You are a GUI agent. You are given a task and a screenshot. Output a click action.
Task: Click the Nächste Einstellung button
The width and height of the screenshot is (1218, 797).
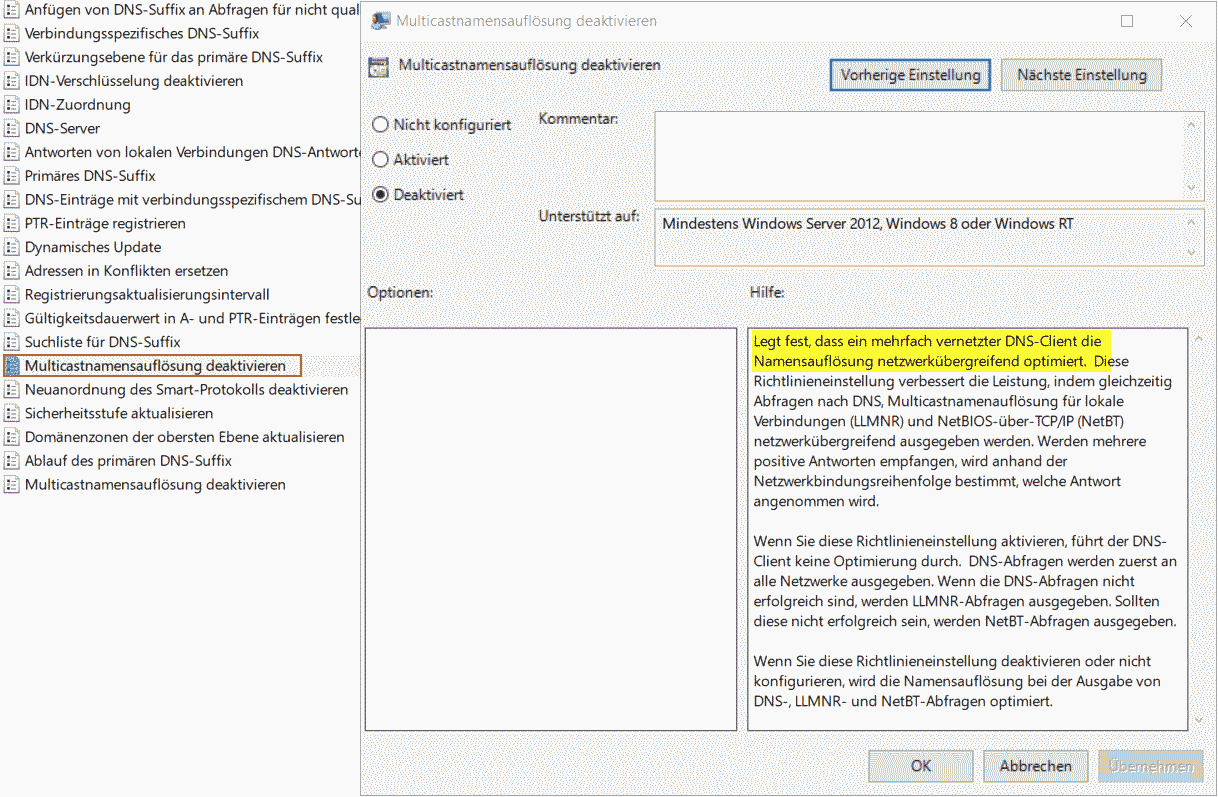point(1081,75)
